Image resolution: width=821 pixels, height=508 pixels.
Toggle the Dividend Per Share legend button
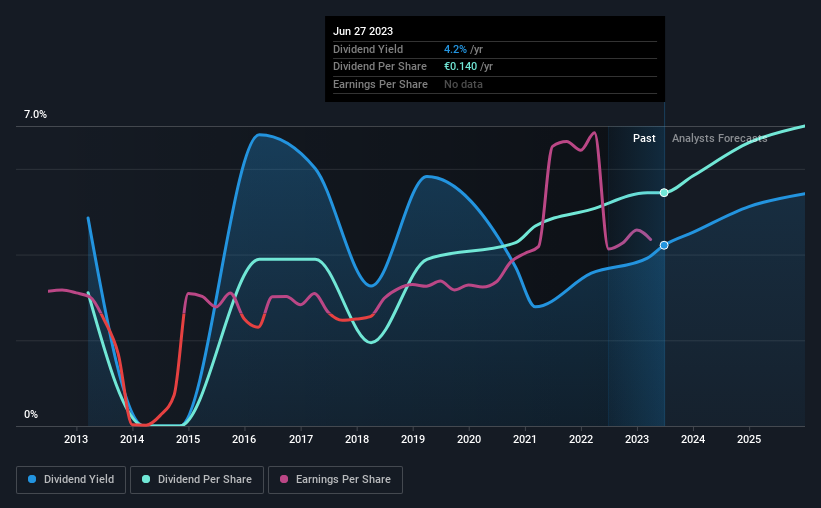tap(197, 480)
